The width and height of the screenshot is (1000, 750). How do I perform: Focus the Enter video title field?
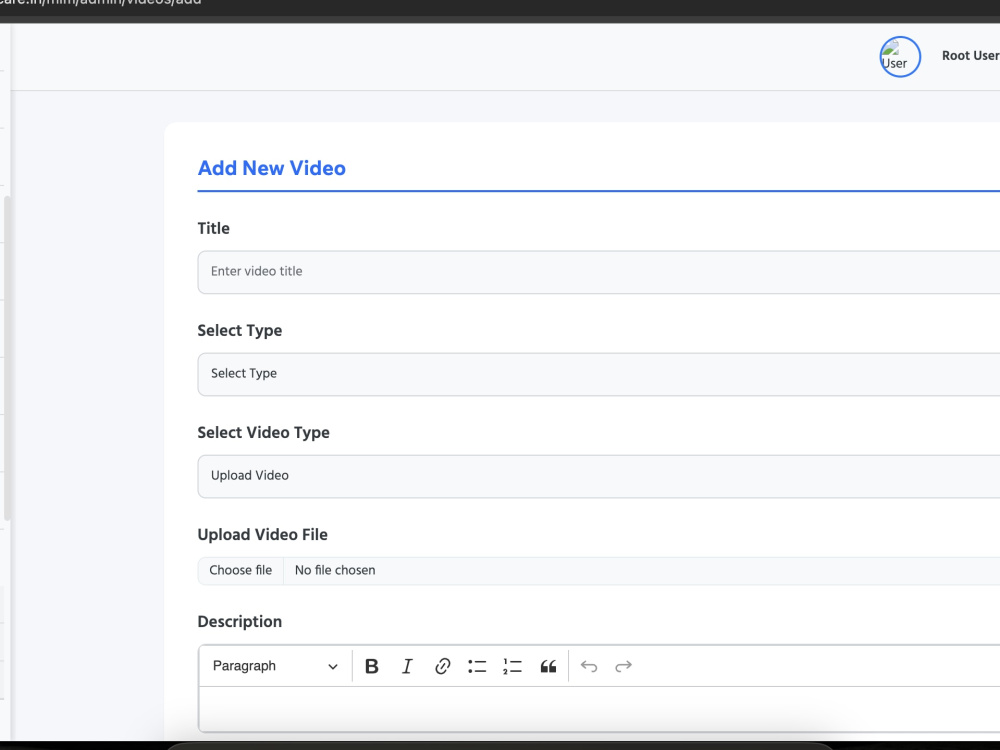[x=598, y=272]
